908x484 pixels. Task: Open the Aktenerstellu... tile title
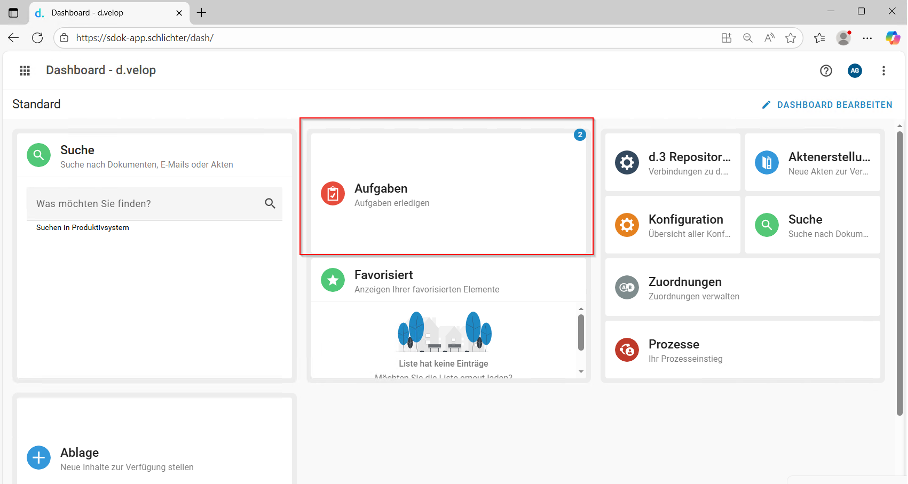point(829,157)
